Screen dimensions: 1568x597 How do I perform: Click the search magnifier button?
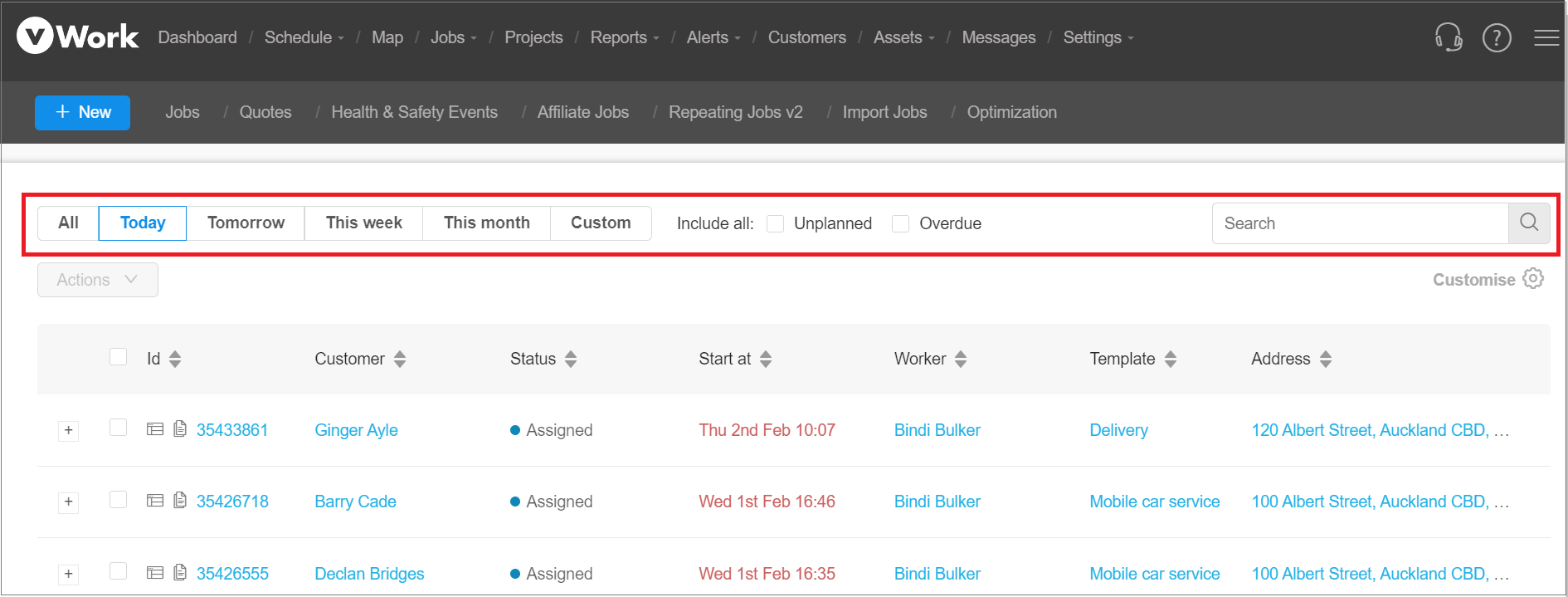1529,223
